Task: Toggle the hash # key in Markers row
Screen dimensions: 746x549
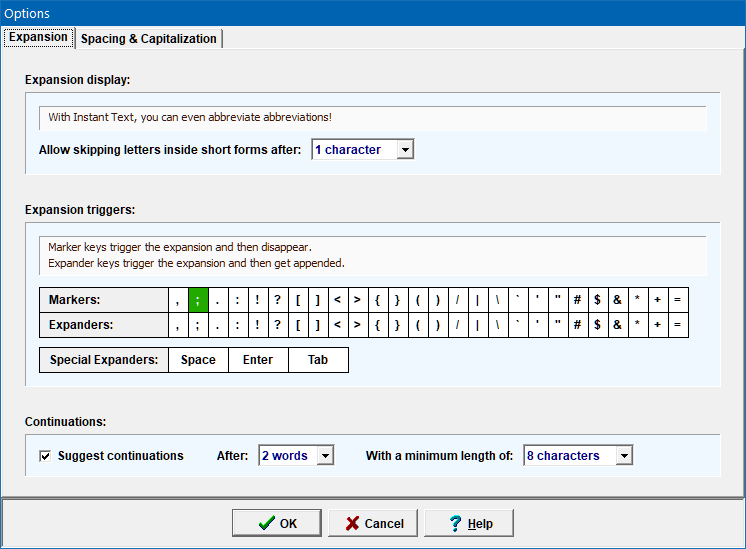Action: point(578,300)
